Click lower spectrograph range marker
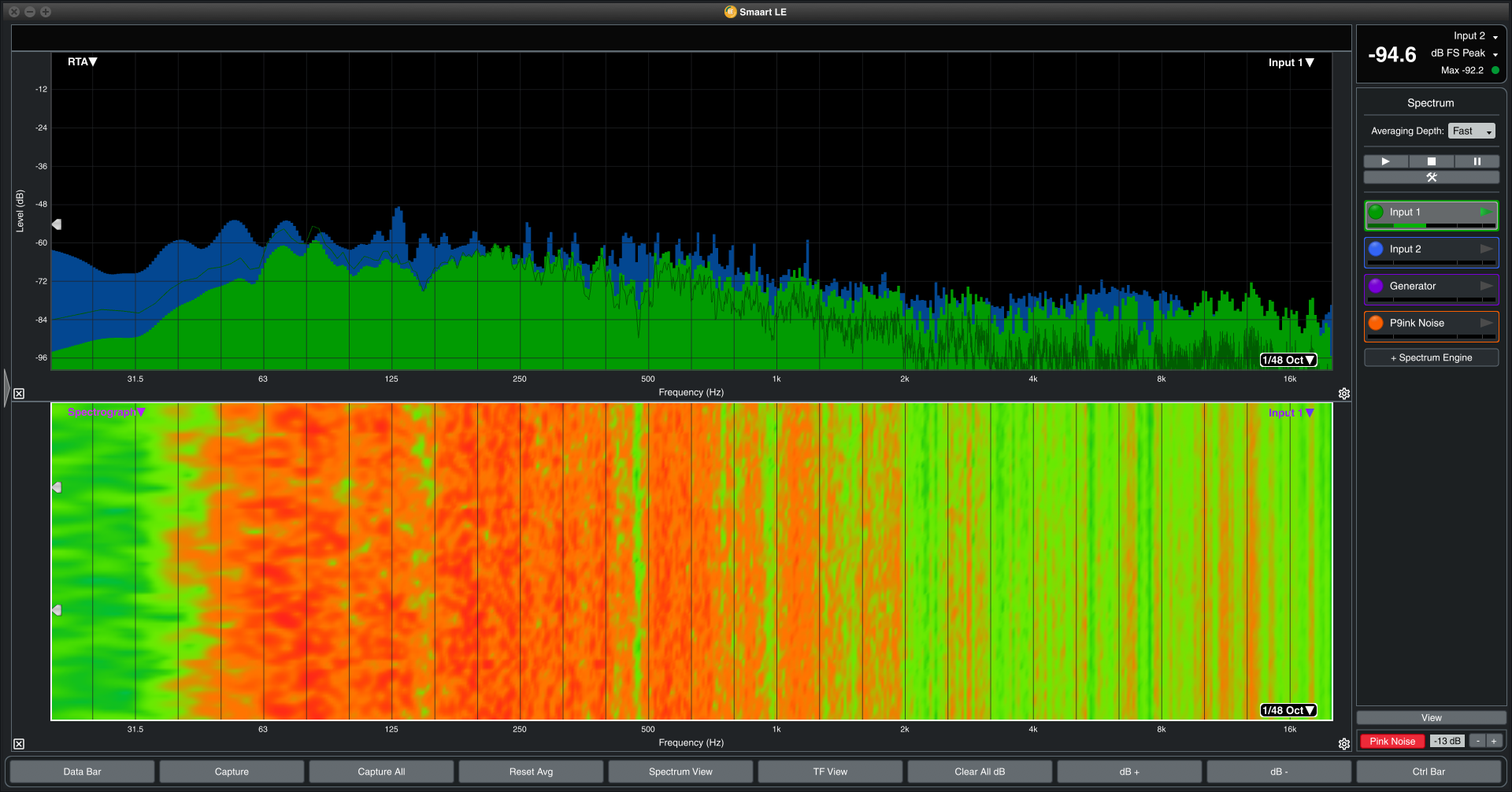This screenshot has width=1512, height=792. click(57, 610)
